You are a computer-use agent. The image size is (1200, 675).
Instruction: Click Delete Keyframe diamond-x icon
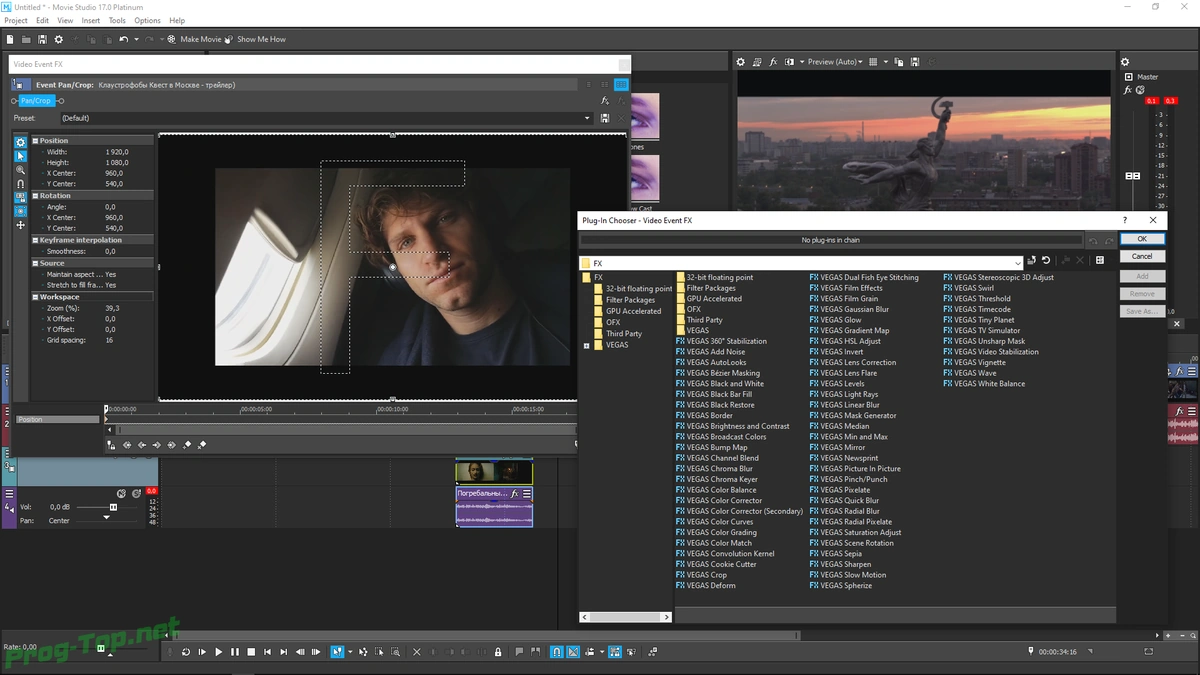202,445
